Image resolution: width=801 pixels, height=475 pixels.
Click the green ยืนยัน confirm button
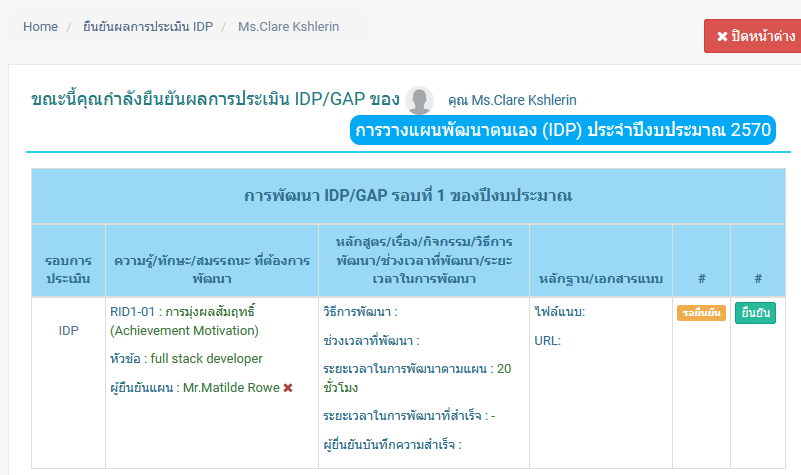[755, 313]
